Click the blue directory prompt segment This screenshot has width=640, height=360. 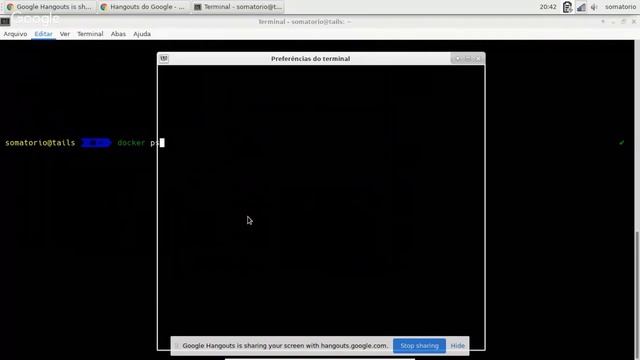pos(96,143)
